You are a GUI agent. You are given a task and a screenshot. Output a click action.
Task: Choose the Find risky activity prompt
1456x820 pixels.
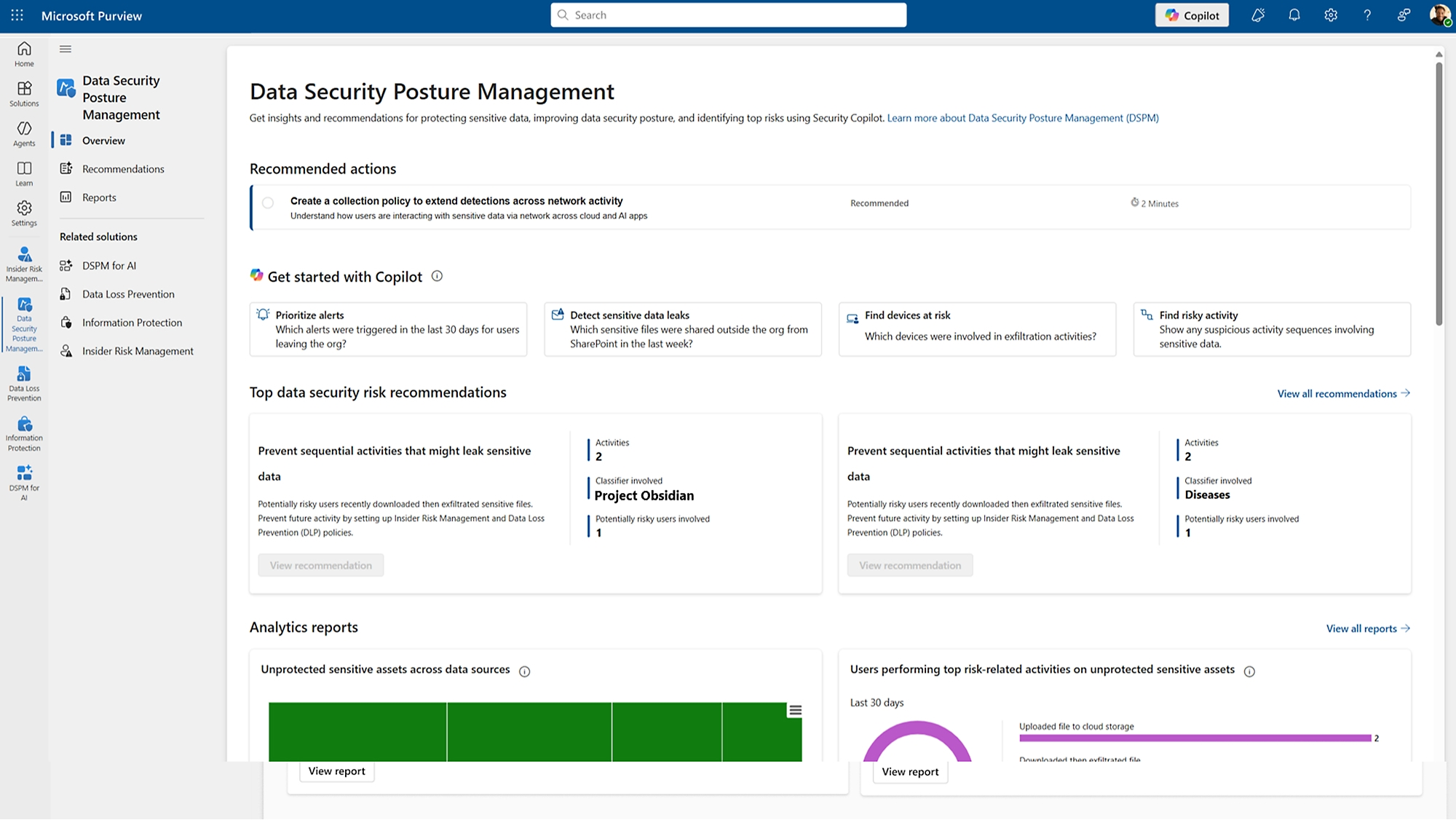pyautogui.click(x=1272, y=329)
